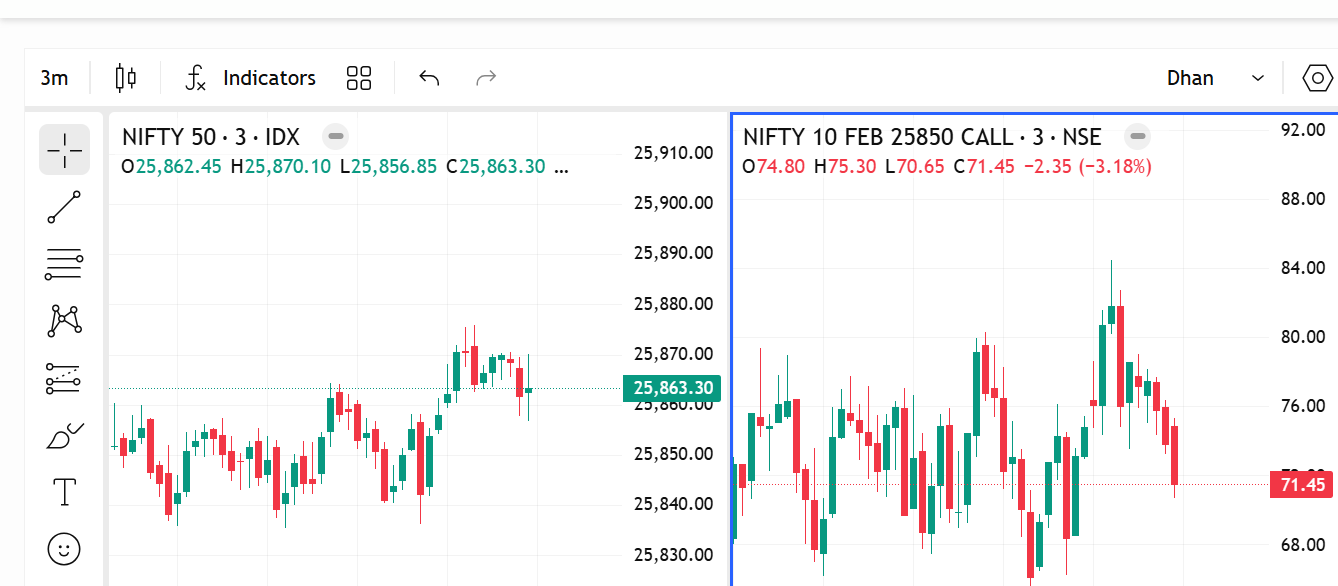The height and width of the screenshot is (586, 1338).
Task: Open the 3m time interval selector
Action: (x=54, y=78)
